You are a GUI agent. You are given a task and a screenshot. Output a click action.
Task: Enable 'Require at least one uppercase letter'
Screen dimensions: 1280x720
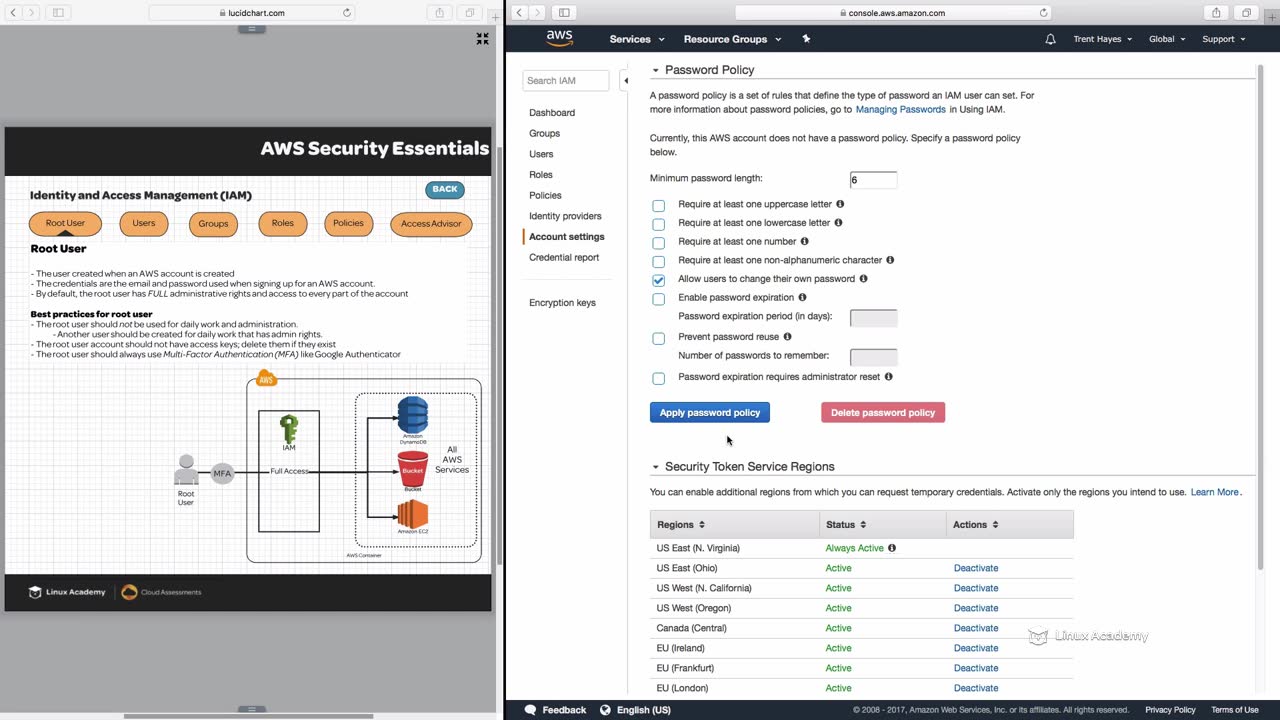click(658, 205)
